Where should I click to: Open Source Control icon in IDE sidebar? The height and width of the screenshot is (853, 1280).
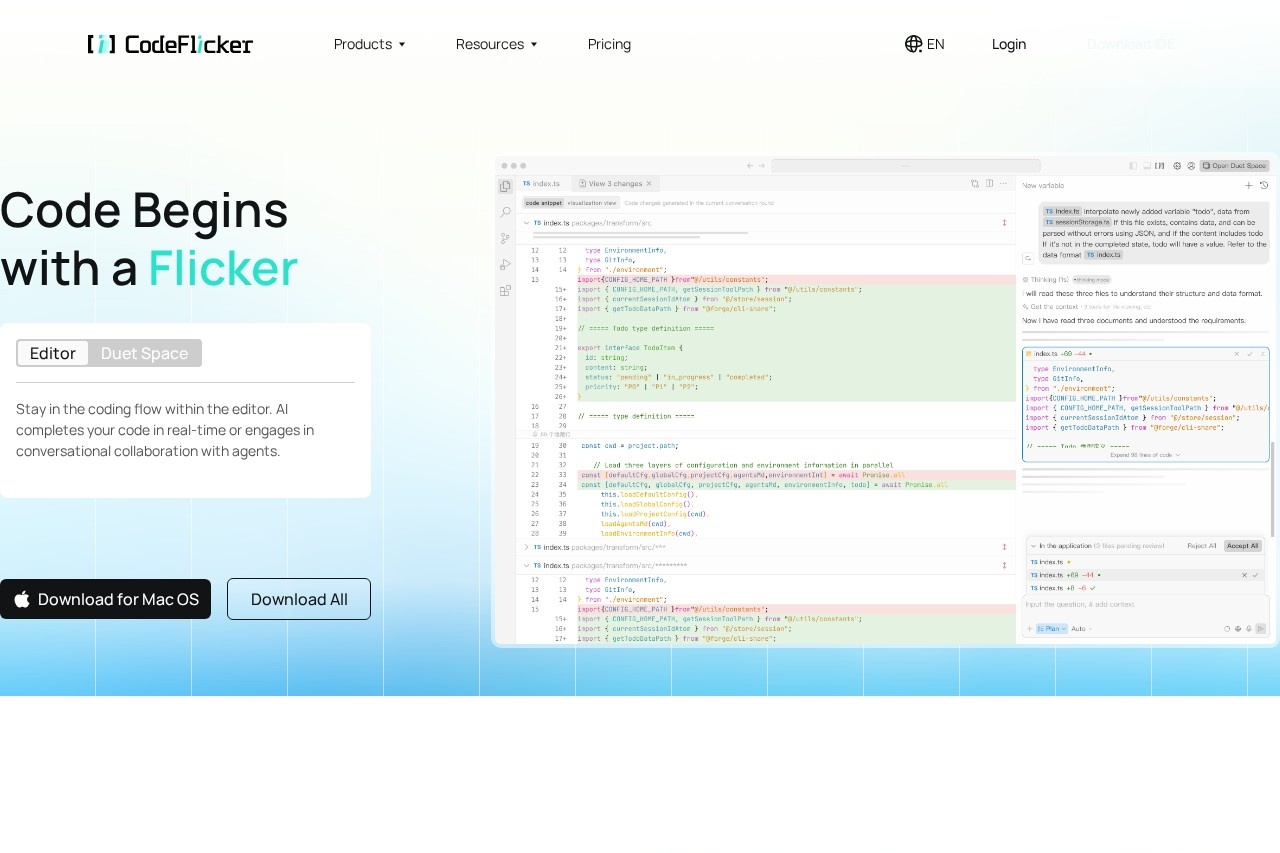505,238
